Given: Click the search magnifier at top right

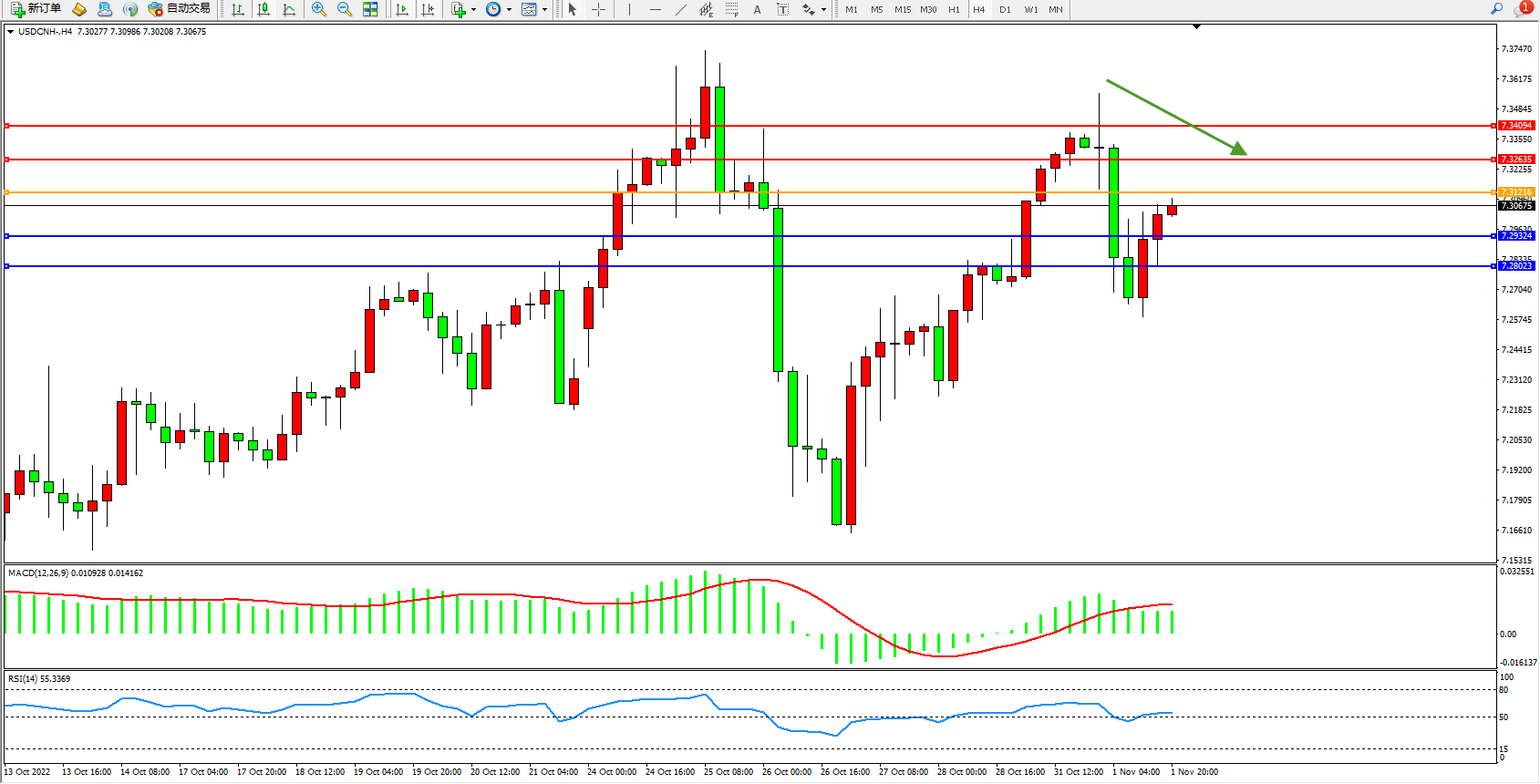Looking at the screenshot, I should [x=1496, y=9].
